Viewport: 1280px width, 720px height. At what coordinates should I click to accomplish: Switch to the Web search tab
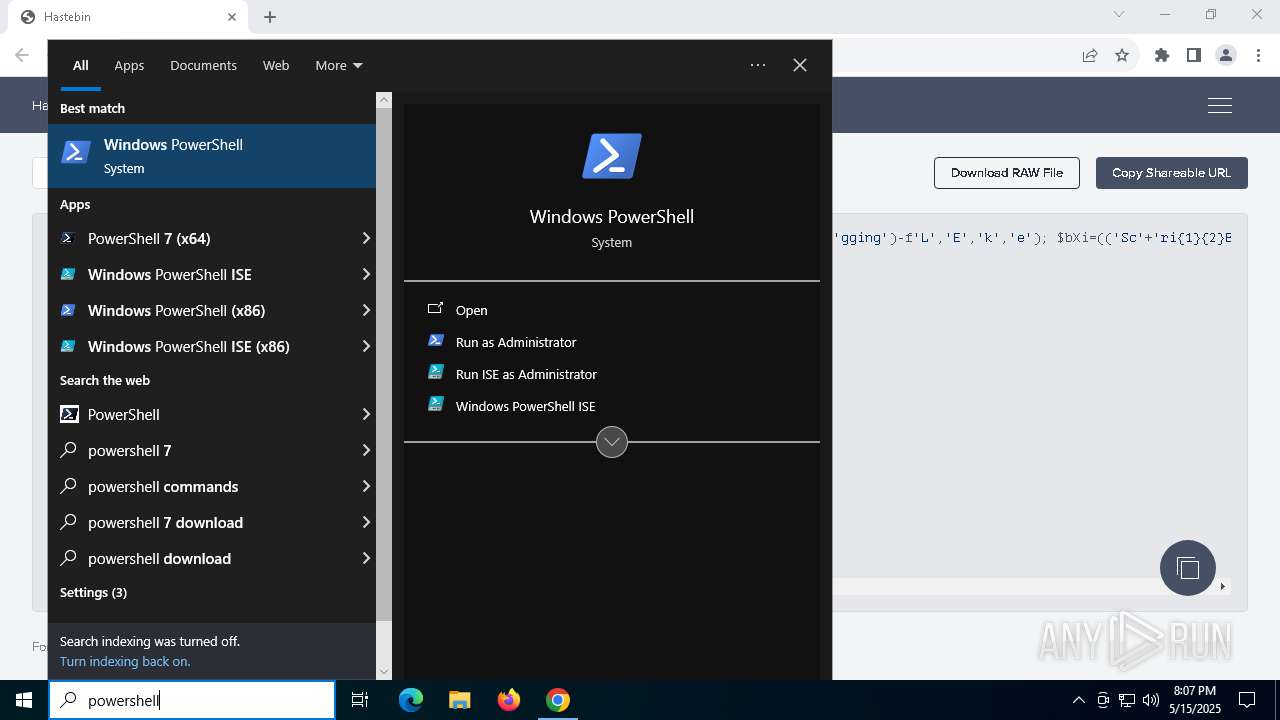point(276,65)
